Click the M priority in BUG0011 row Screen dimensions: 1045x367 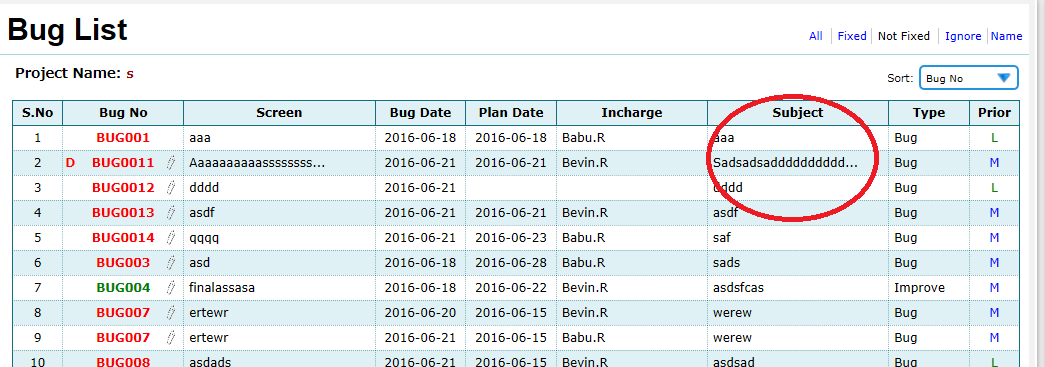coord(994,163)
